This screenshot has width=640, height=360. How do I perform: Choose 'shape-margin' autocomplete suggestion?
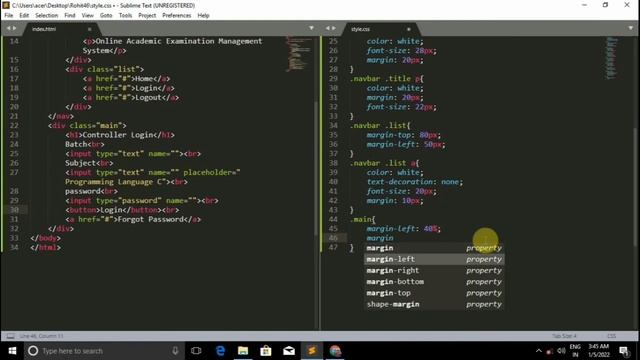434,304
